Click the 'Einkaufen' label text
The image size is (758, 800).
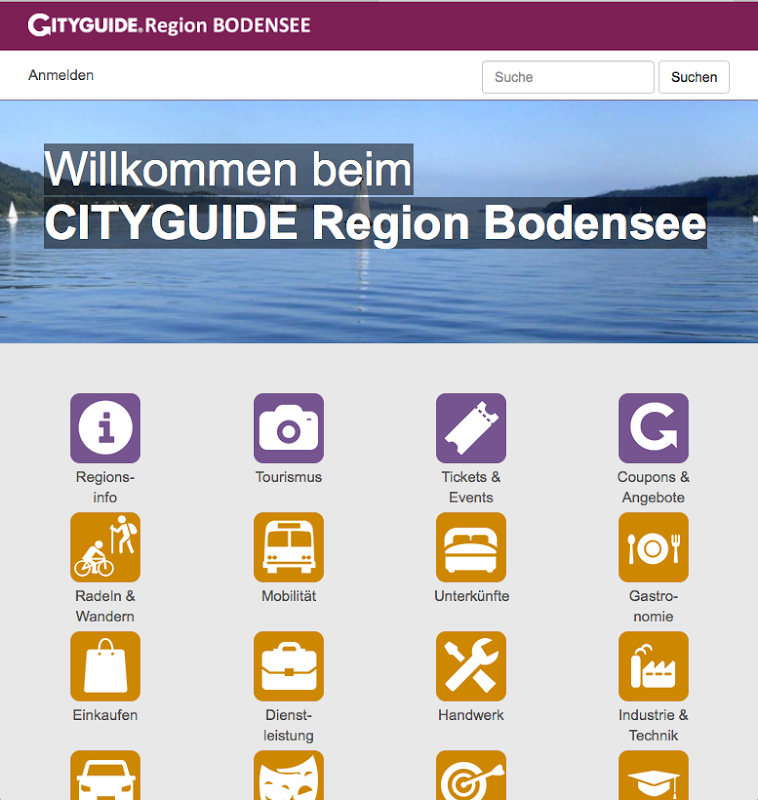pos(105,715)
